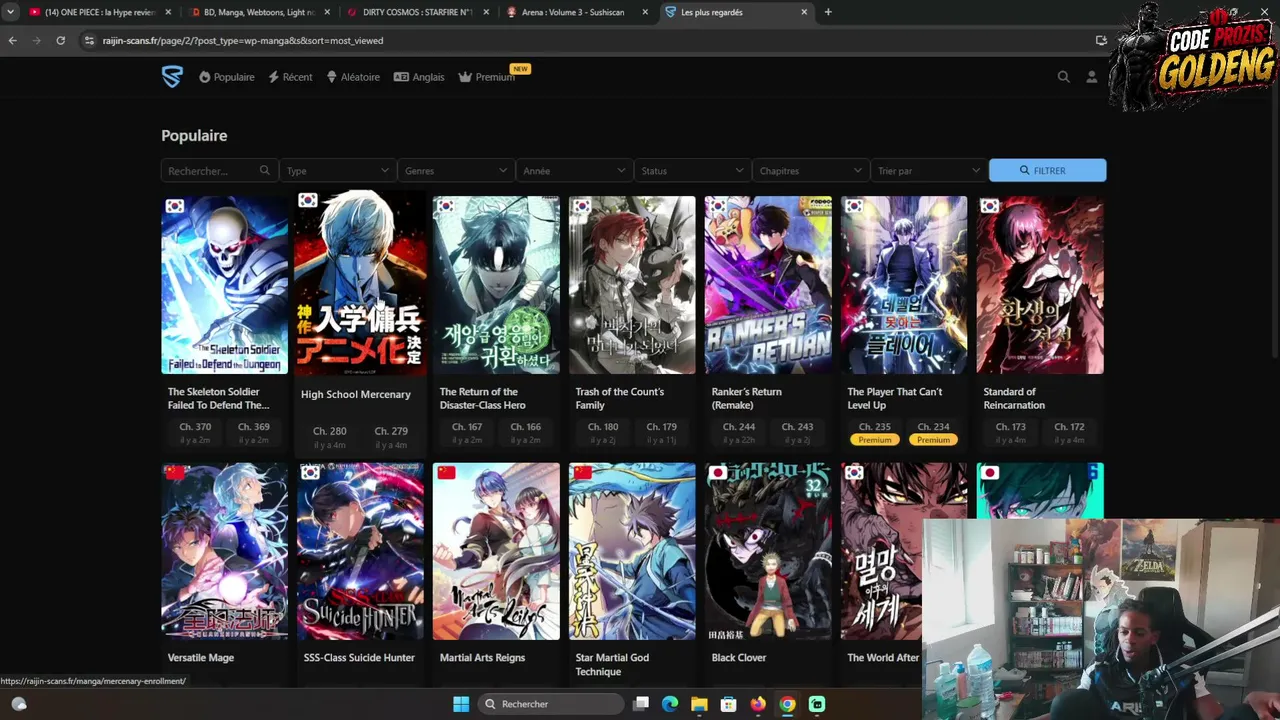Click the browser address bar URL
1280x720 pixels.
243,41
